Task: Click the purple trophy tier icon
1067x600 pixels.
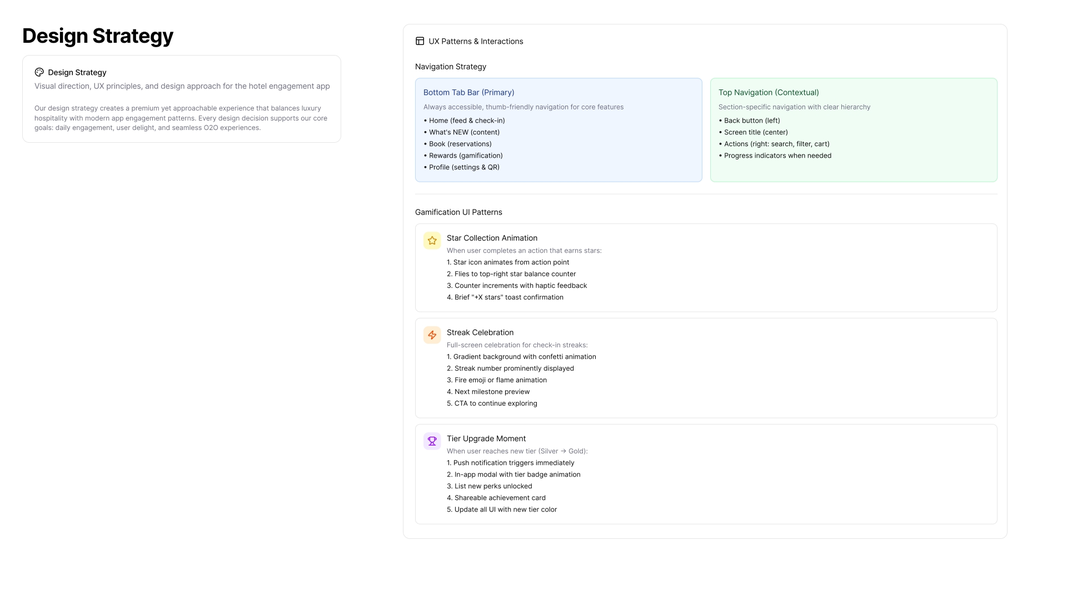Action: 432,441
